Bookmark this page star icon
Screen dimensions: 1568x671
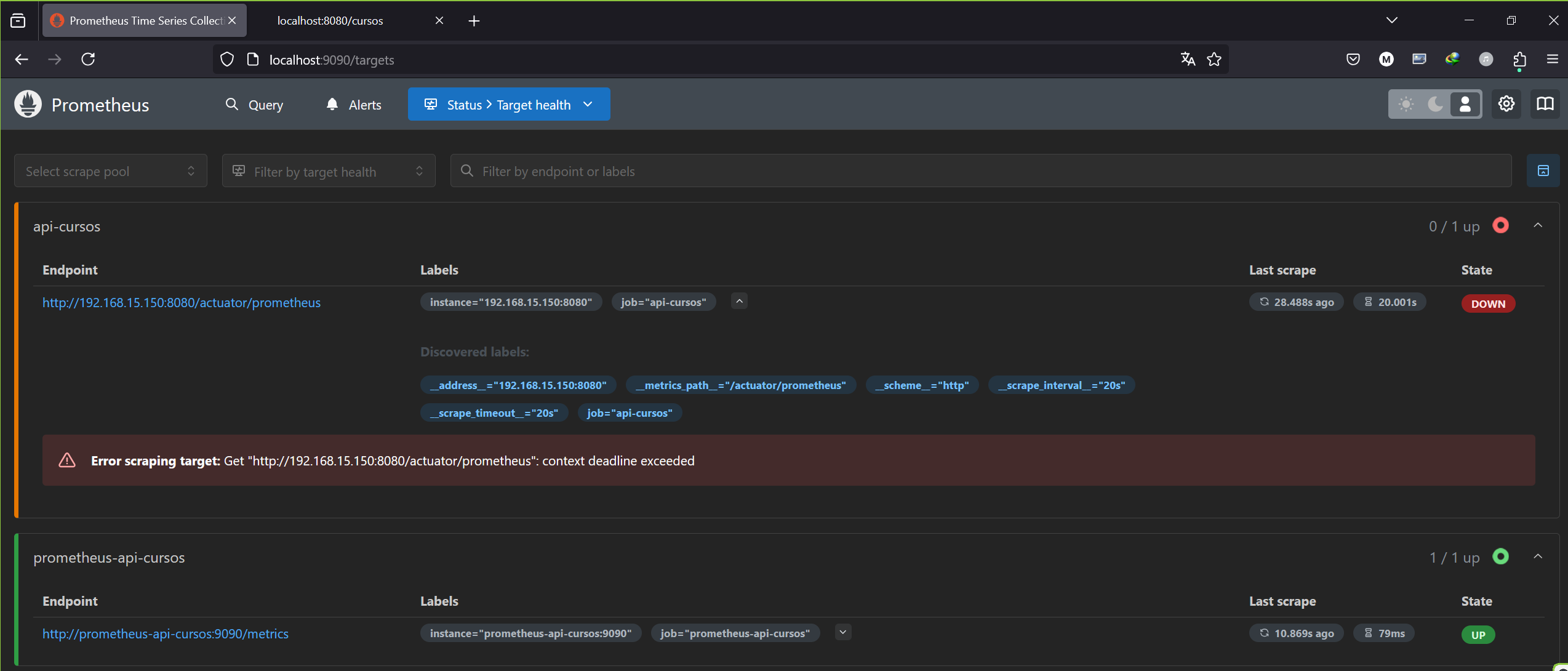click(x=1214, y=59)
